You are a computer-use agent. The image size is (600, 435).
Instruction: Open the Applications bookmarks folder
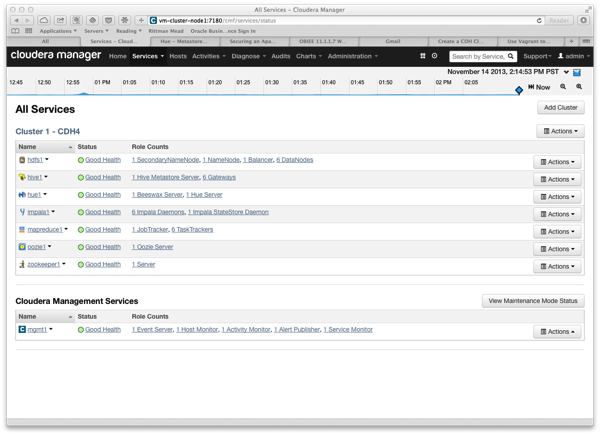point(58,31)
